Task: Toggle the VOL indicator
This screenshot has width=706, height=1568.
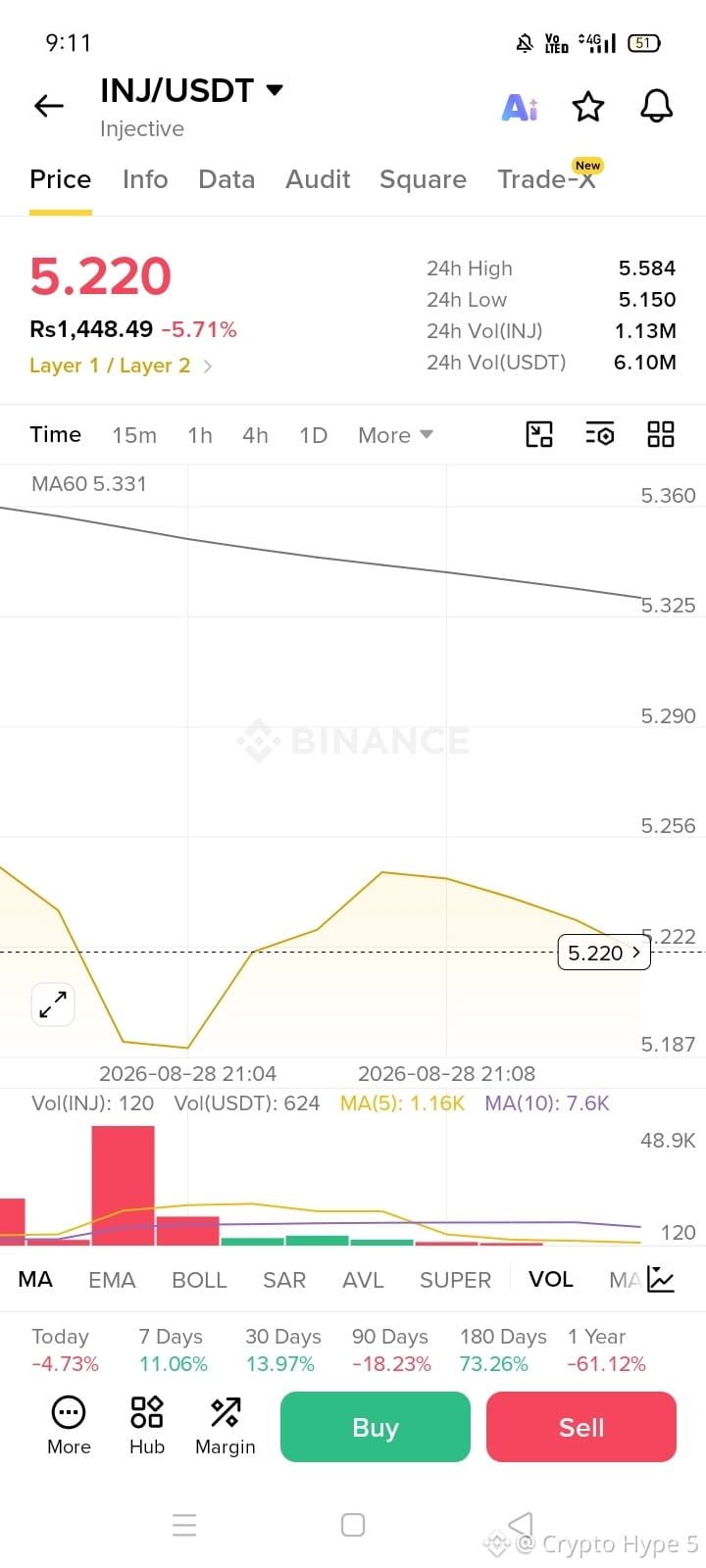Action: 551,1279
